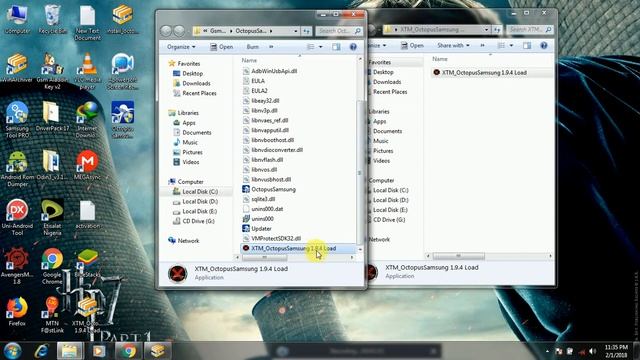Click Open in the right window toolbar
Viewport: 640px width, 360px height.
coord(412,46)
